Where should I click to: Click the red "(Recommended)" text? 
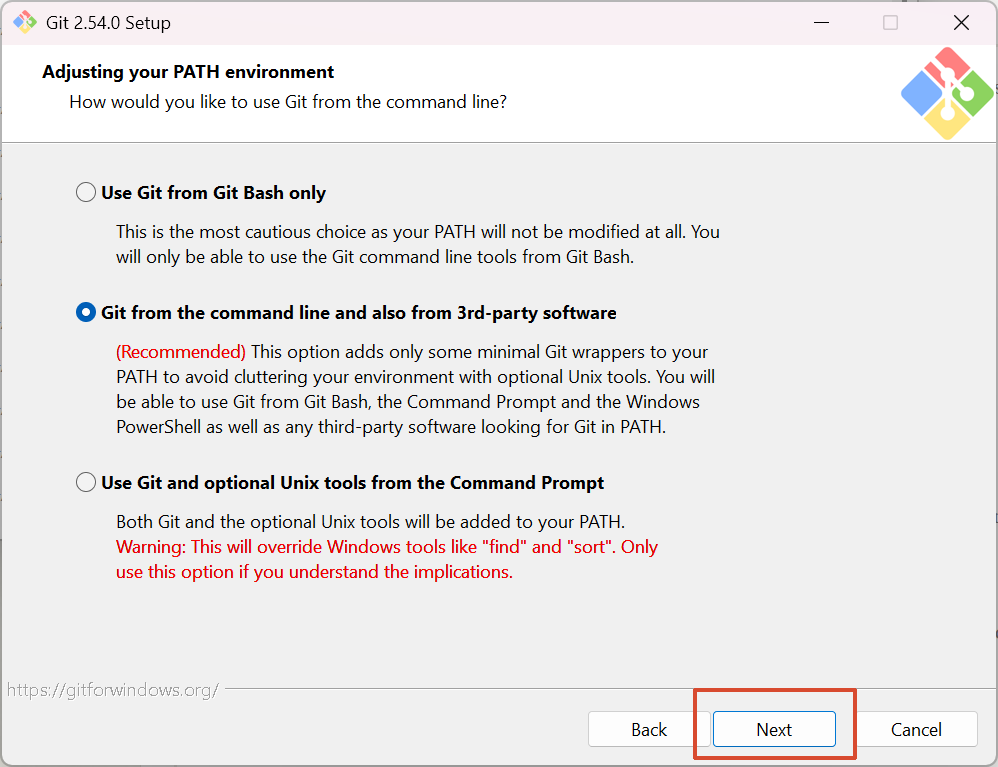point(181,352)
